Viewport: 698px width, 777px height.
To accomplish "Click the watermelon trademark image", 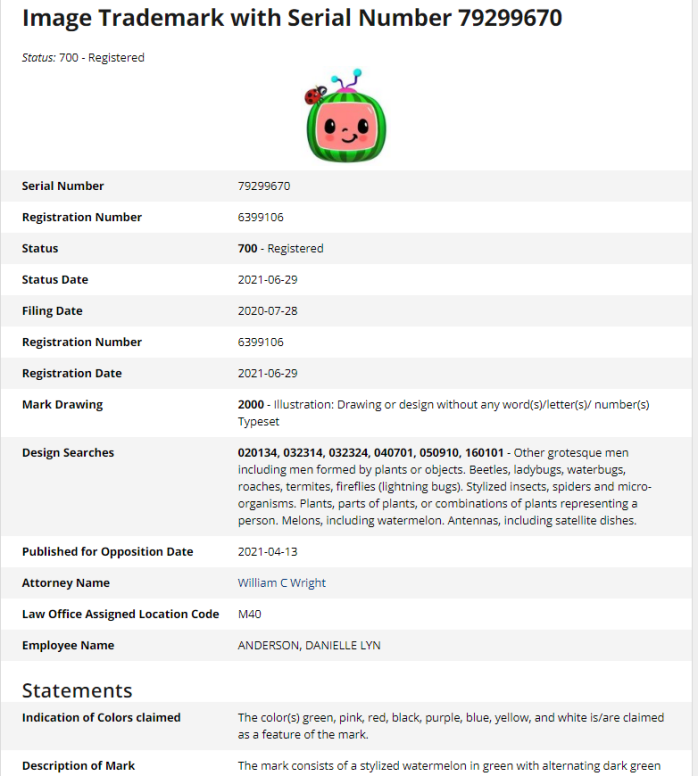I will [346, 115].
